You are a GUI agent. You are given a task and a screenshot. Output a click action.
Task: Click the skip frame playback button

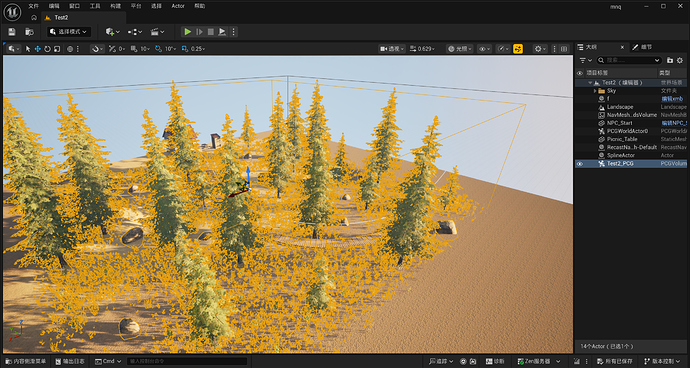199,32
